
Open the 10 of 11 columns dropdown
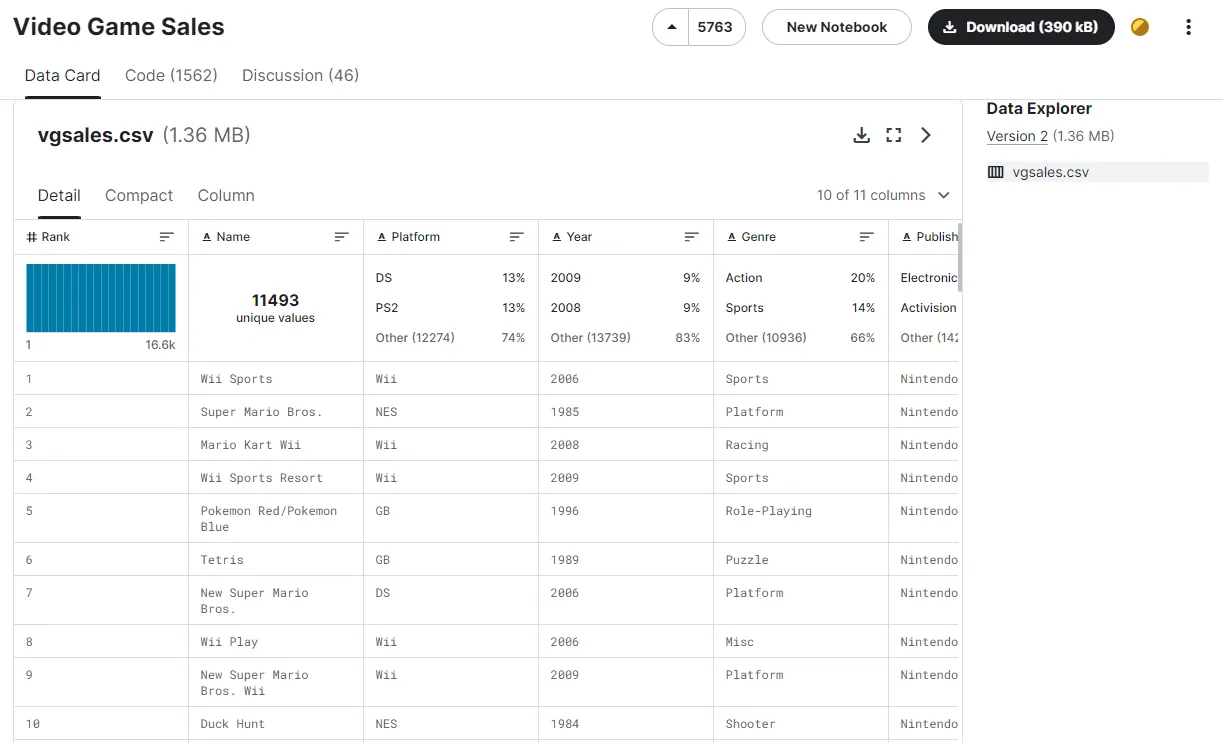point(883,195)
